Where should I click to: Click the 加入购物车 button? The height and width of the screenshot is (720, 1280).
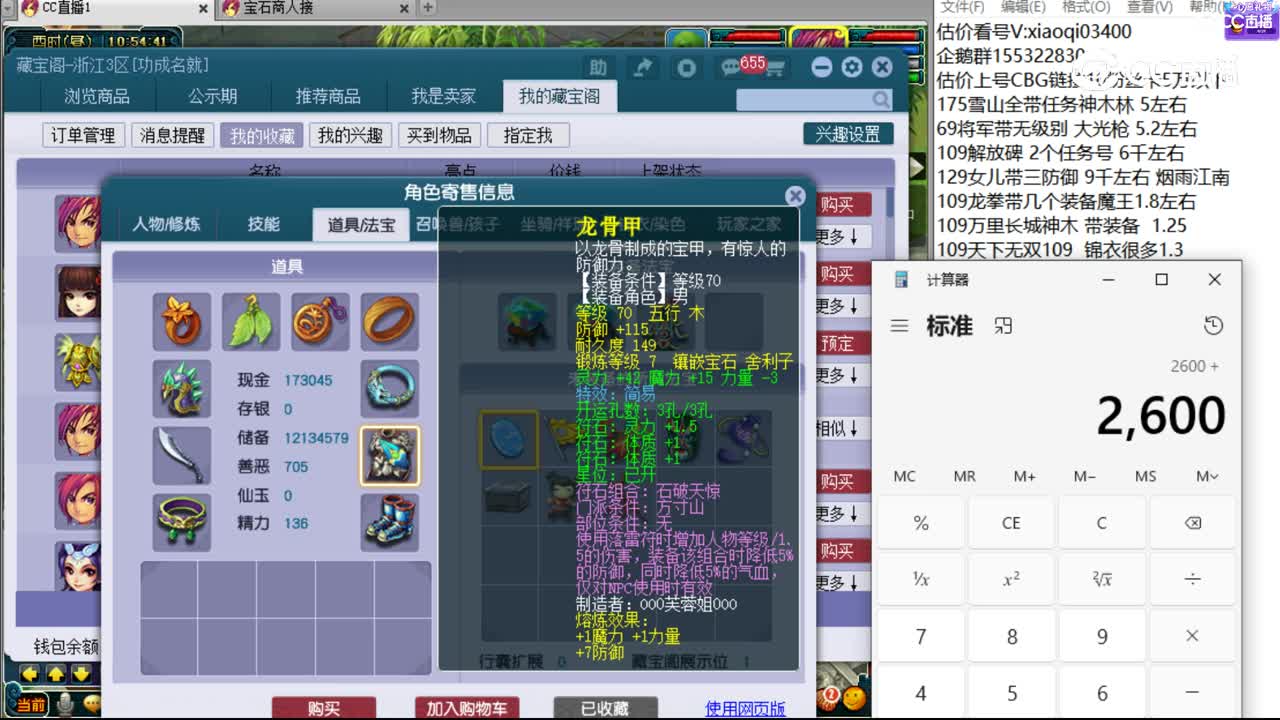[x=466, y=707]
